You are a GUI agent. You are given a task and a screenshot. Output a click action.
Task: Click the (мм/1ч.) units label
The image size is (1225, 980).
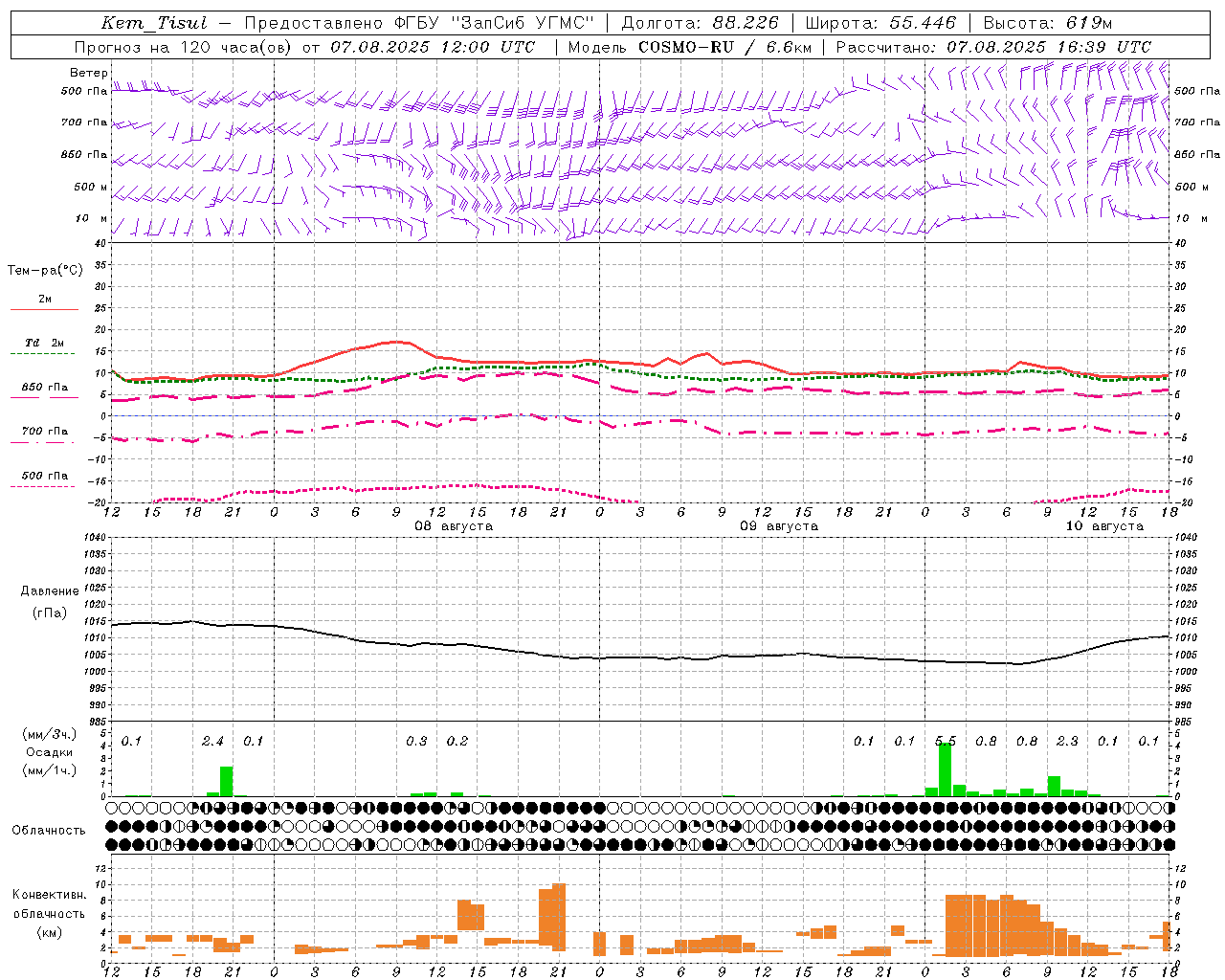click(48, 770)
